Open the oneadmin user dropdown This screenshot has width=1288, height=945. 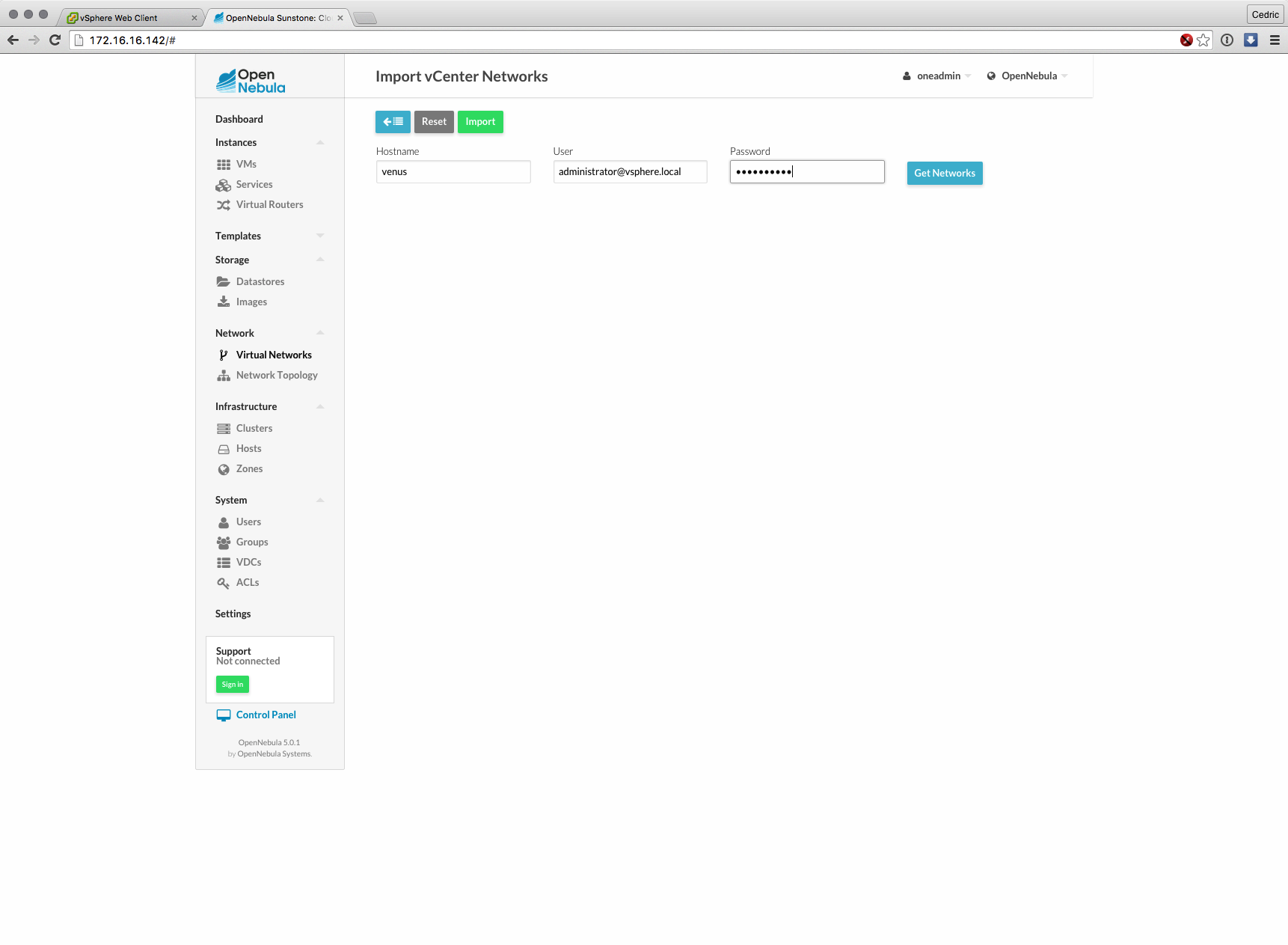pyautogui.click(x=937, y=76)
